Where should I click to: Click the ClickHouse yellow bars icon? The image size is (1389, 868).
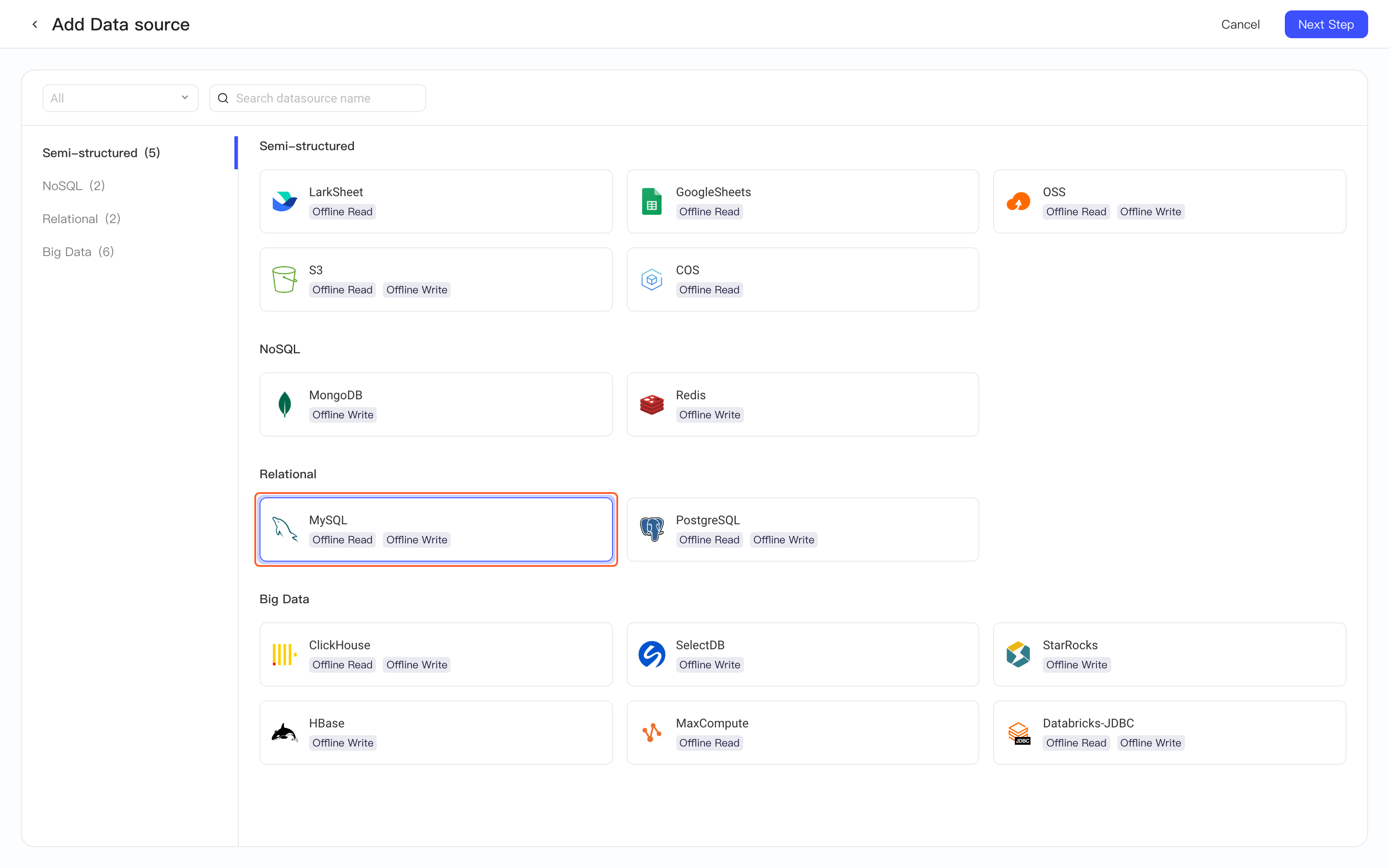coord(285,654)
